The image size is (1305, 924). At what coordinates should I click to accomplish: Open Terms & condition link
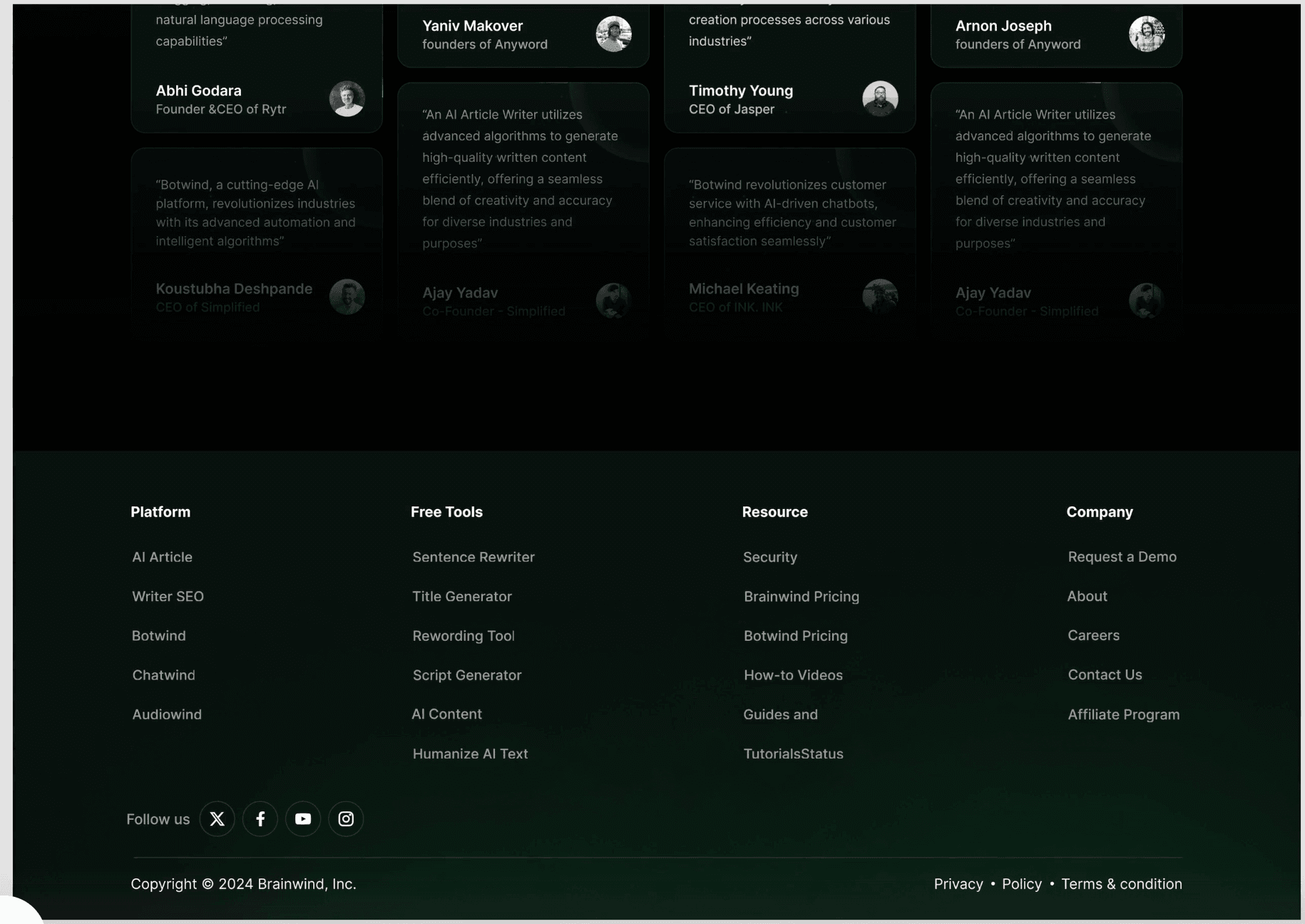pyautogui.click(x=1122, y=883)
